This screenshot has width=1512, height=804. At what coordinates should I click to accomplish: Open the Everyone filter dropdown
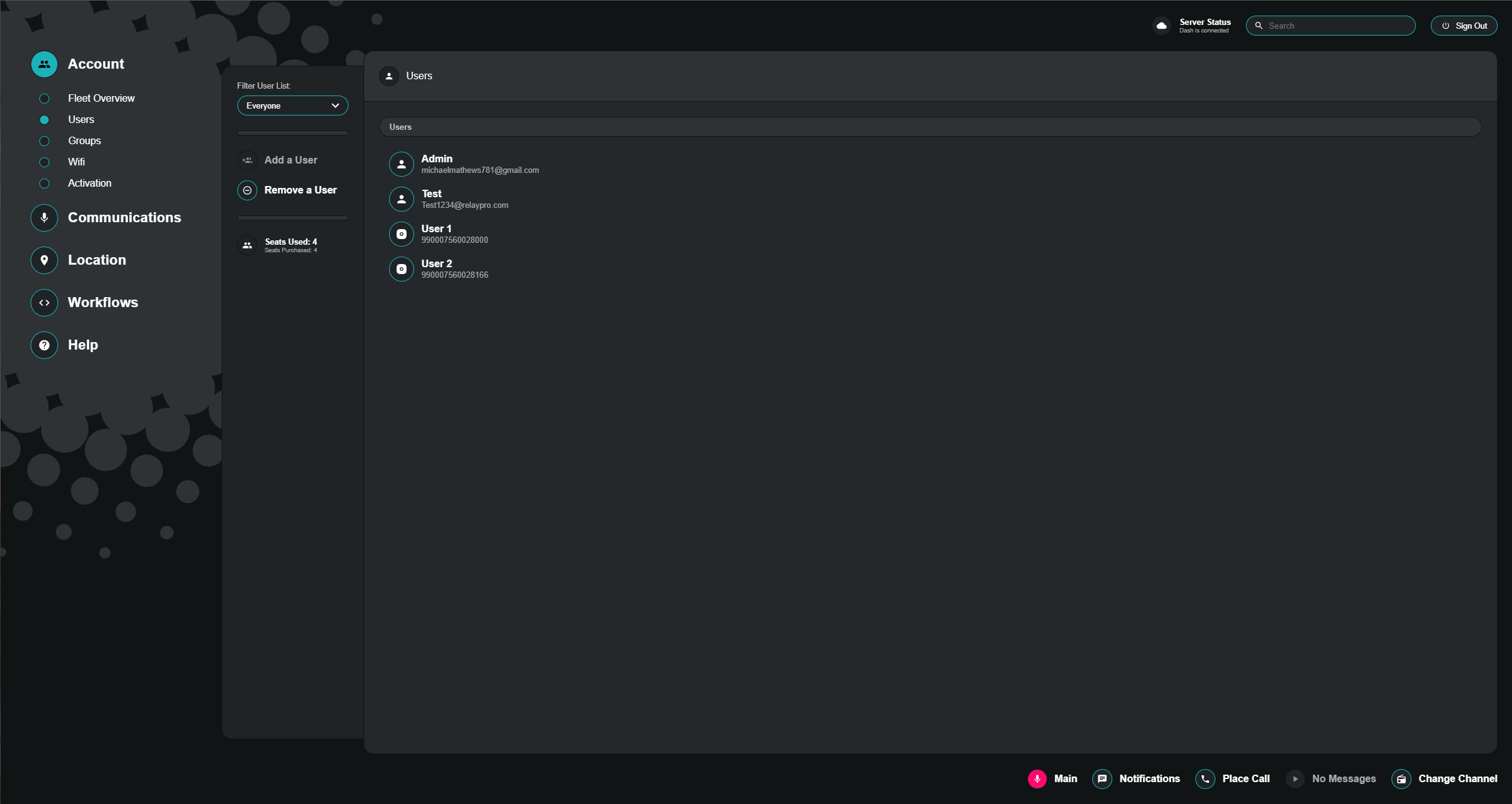coord(292,105)
